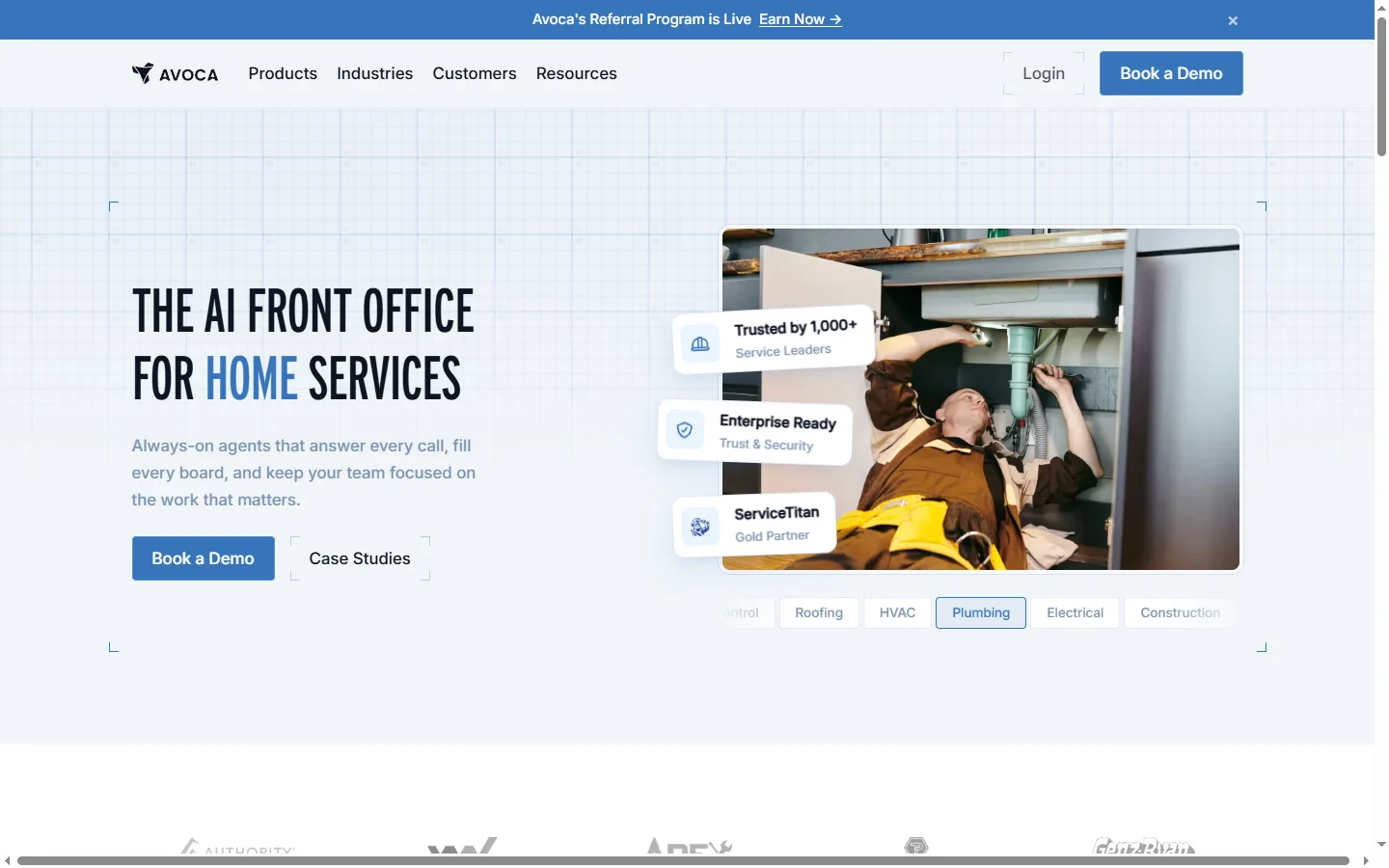Click the AVOCA wordmark text

(189, 75)
